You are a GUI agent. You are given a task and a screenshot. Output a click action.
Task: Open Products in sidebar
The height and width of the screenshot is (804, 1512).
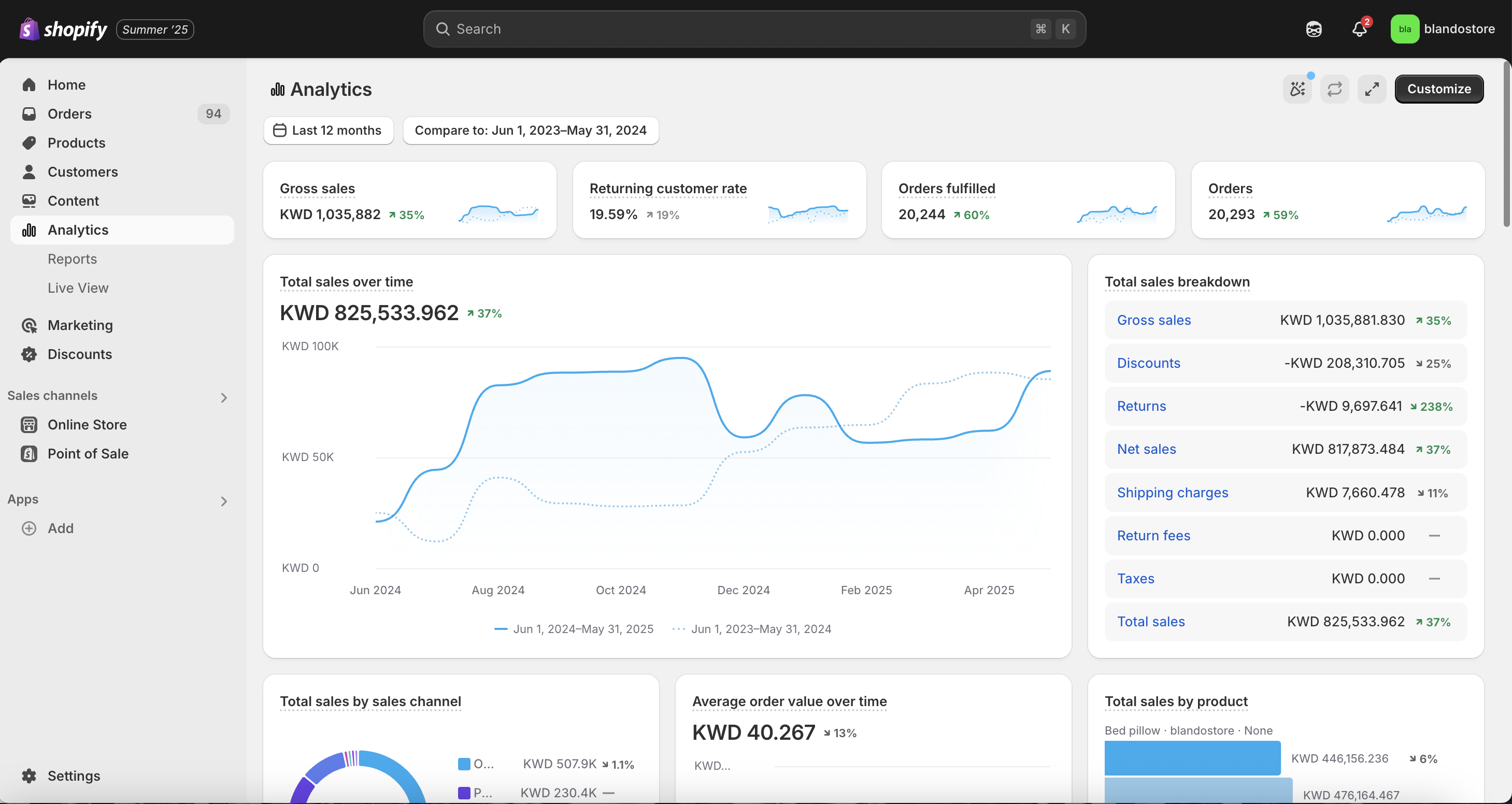tap(122, 142)
